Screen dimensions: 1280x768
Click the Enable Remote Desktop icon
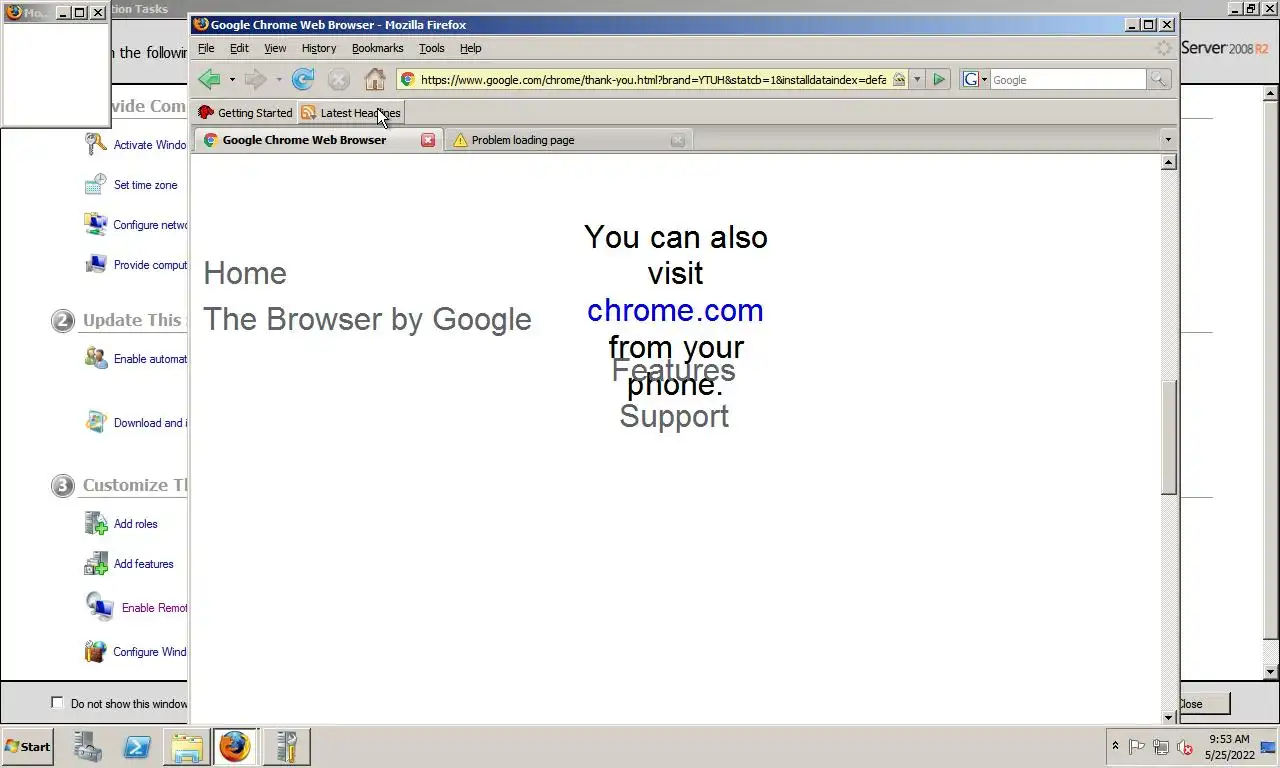point(99,606)
